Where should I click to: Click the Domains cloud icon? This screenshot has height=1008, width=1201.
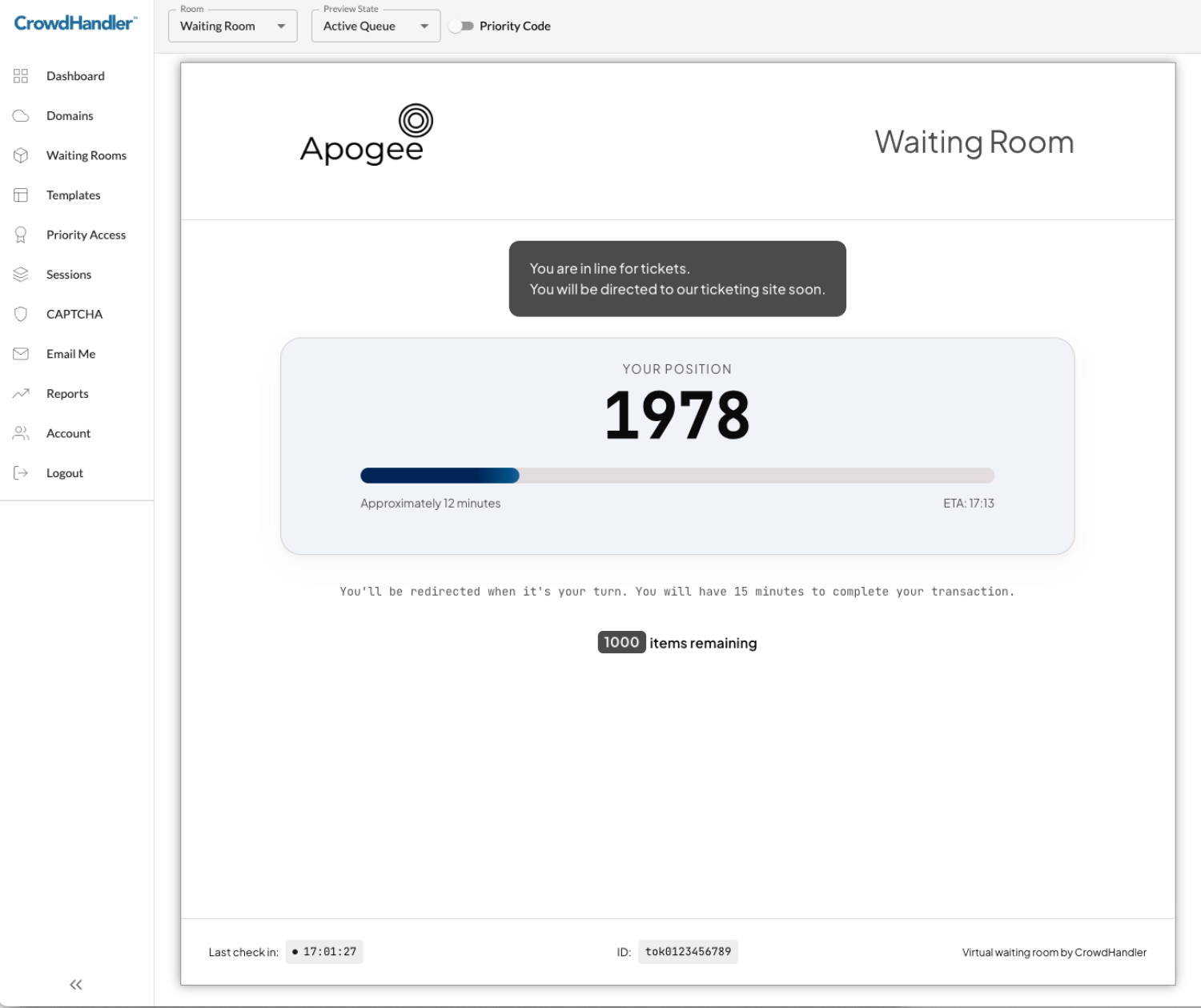coord(21,116)
